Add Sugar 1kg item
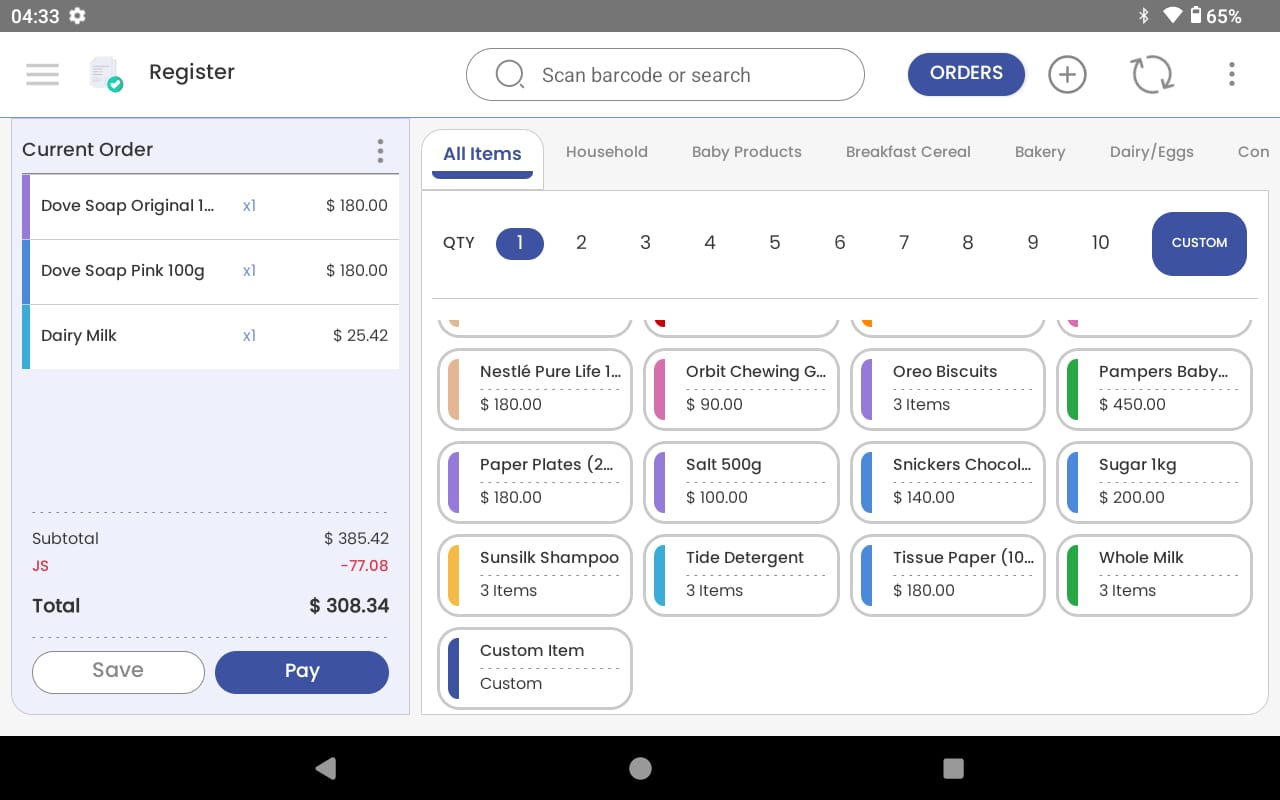The image size is (1280, 800). (x=1154, y=482)
